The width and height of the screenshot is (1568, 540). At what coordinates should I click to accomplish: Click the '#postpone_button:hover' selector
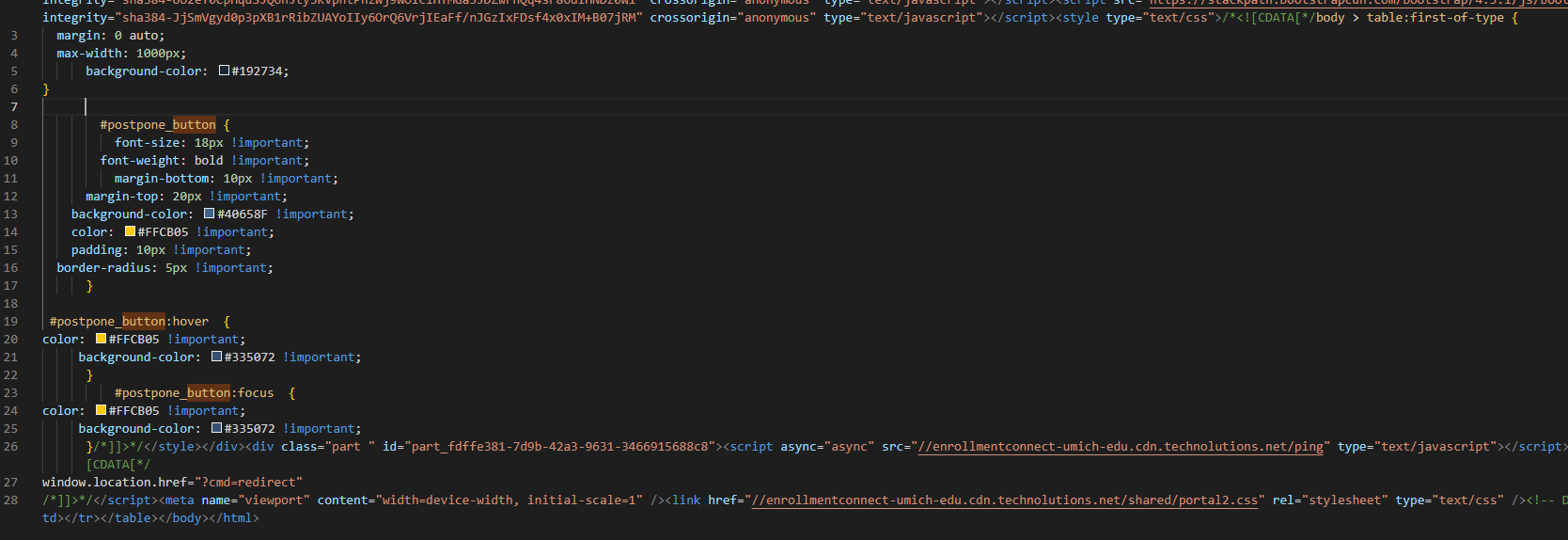coord(129,321)
